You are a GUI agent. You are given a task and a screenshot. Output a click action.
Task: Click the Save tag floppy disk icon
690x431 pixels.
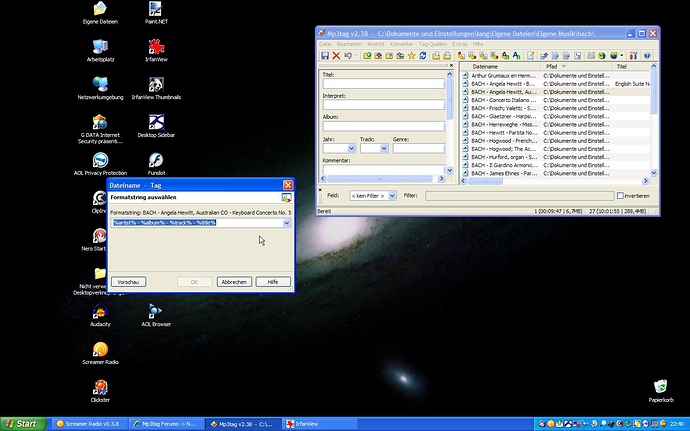click(325, 55)
